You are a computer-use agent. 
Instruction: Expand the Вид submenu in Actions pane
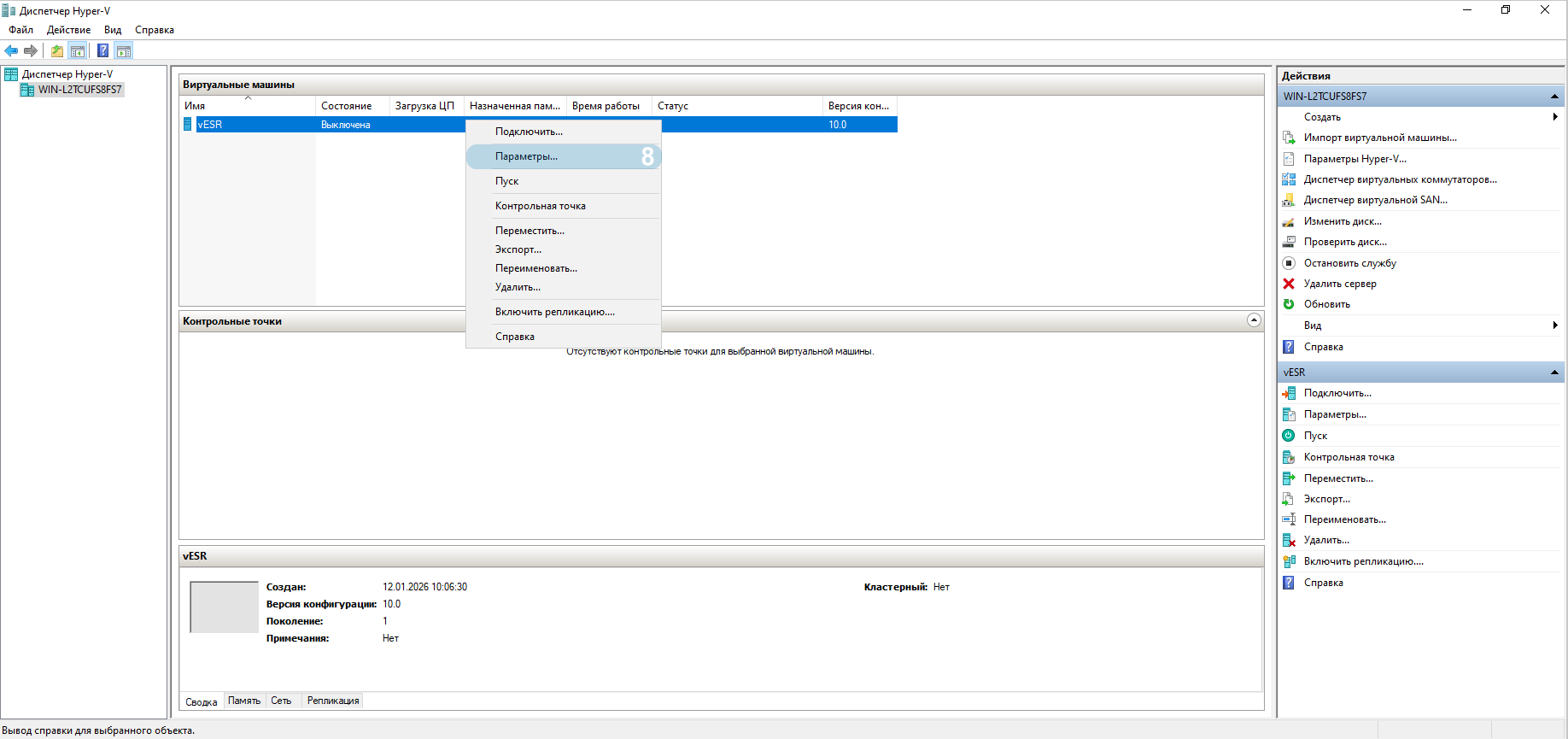point(1555,326)
